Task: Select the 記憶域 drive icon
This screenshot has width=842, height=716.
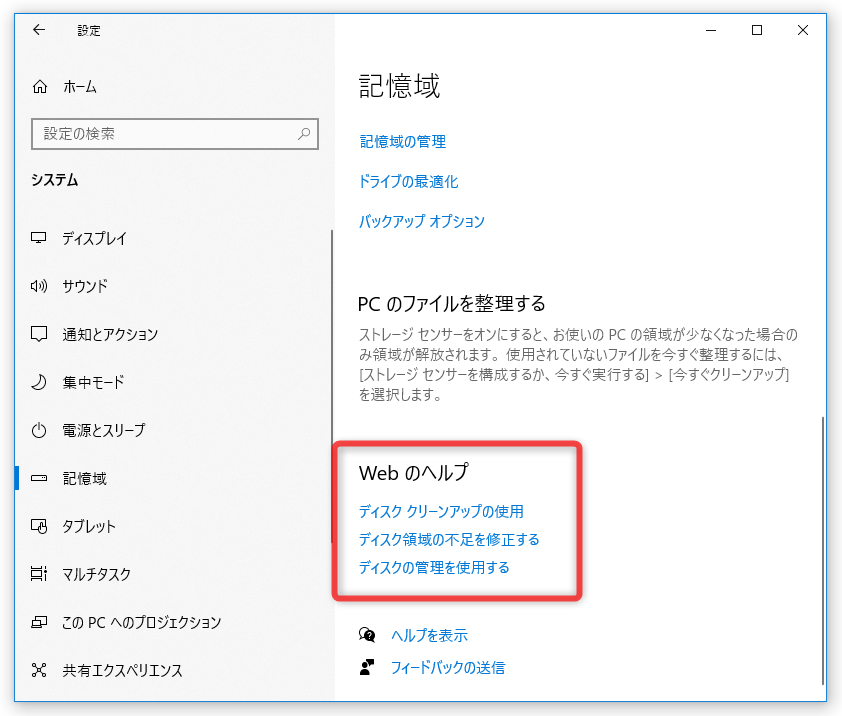Action: click(39, 478)
